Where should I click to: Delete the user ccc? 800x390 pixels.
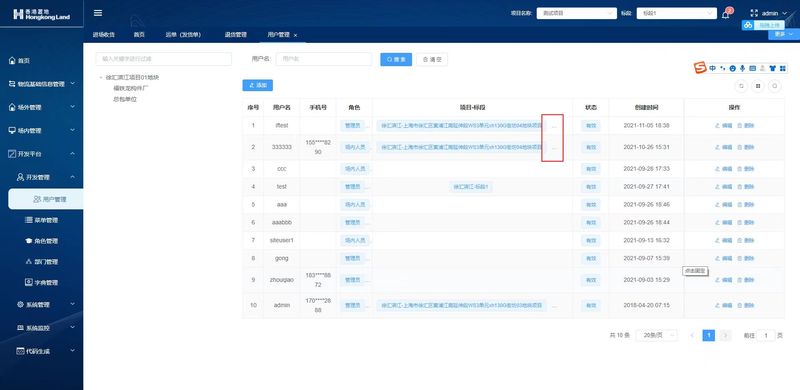[745, 169]
